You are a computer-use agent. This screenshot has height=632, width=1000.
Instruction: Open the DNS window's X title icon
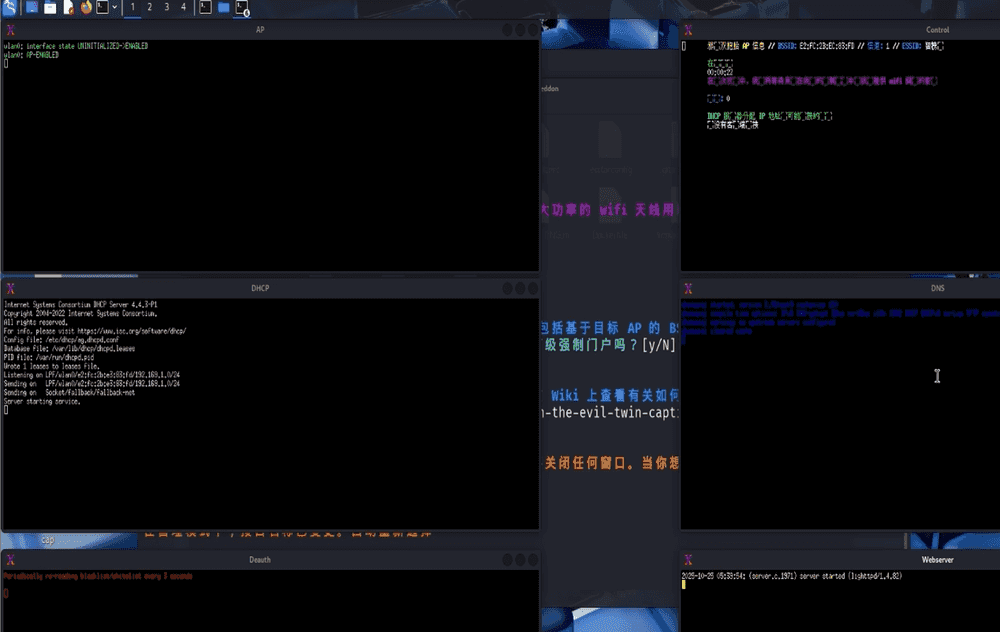[x=688, y=288]
